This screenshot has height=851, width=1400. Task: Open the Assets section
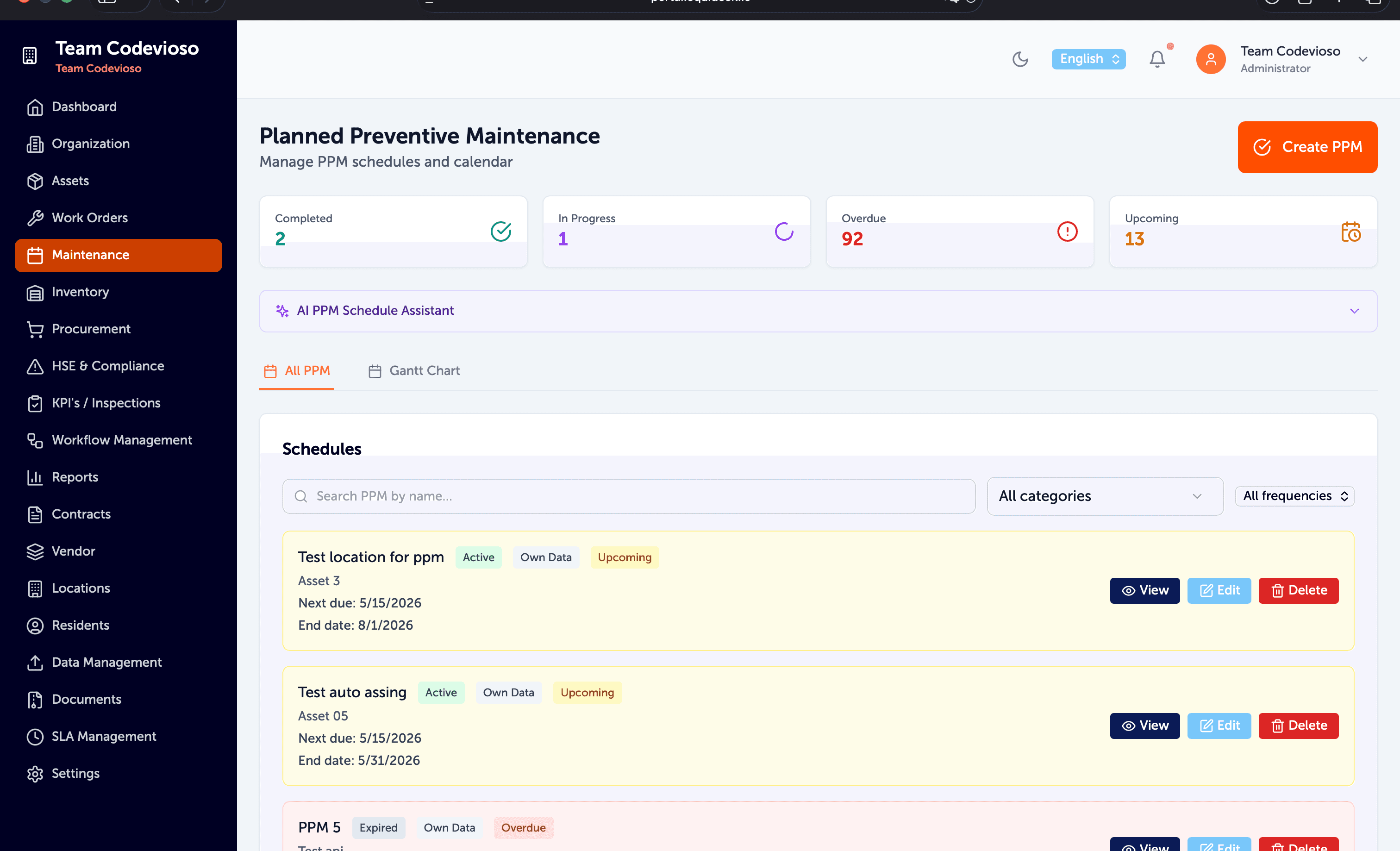click(x=118, y=181)
